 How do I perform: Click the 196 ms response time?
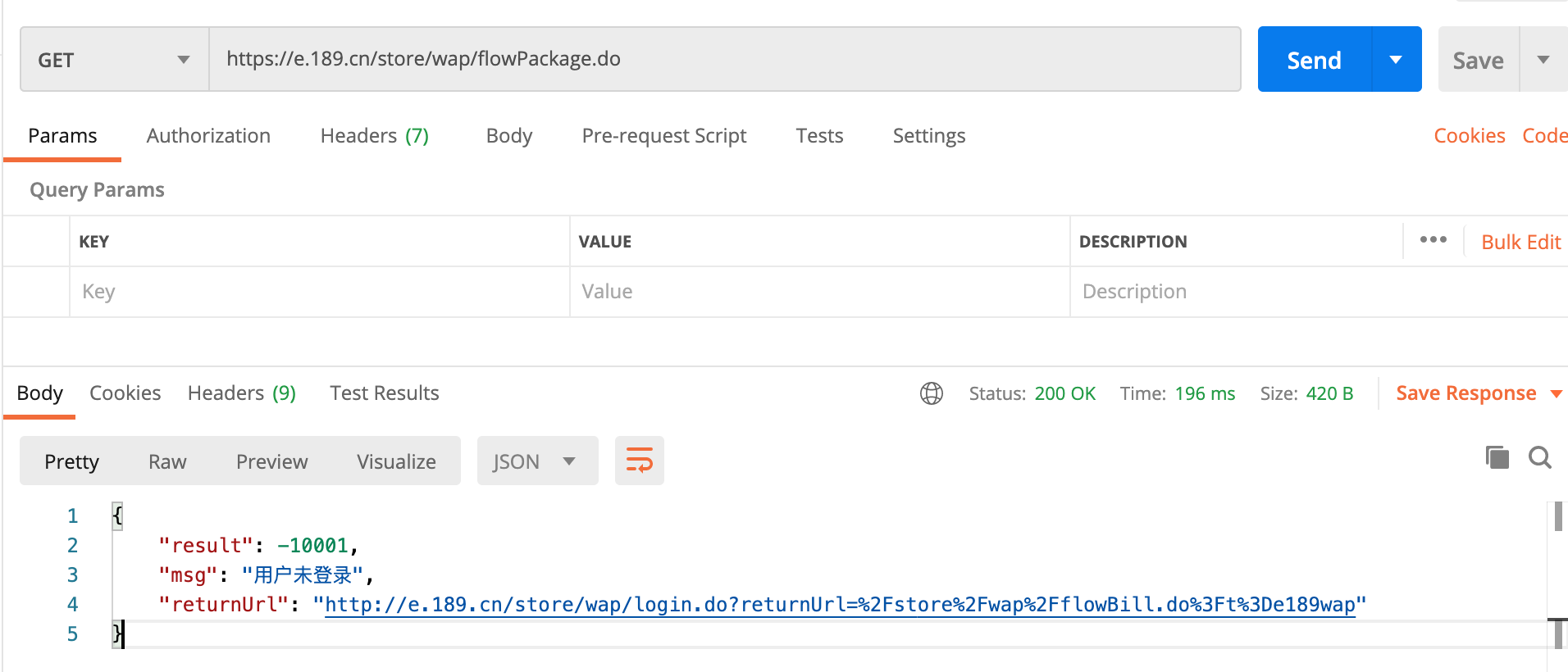pyautogui.click(x=1205, y=393)
